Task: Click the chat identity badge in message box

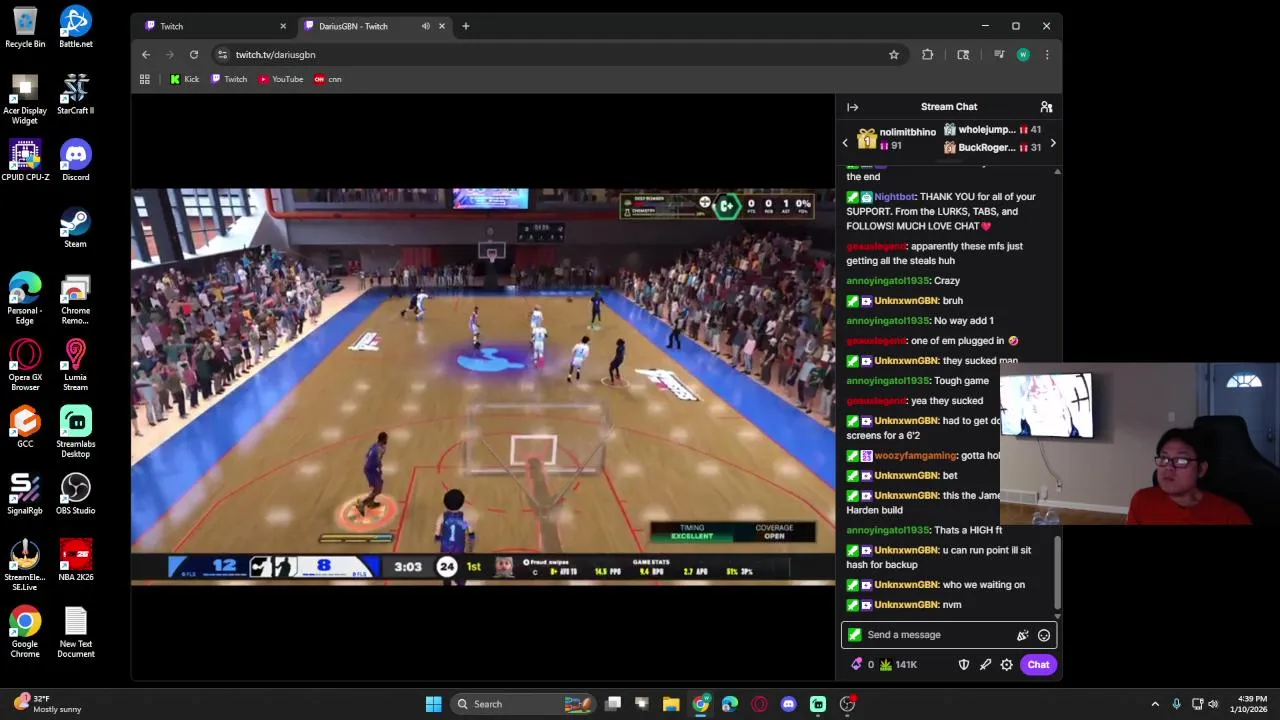Action: (x=854, y=635)
